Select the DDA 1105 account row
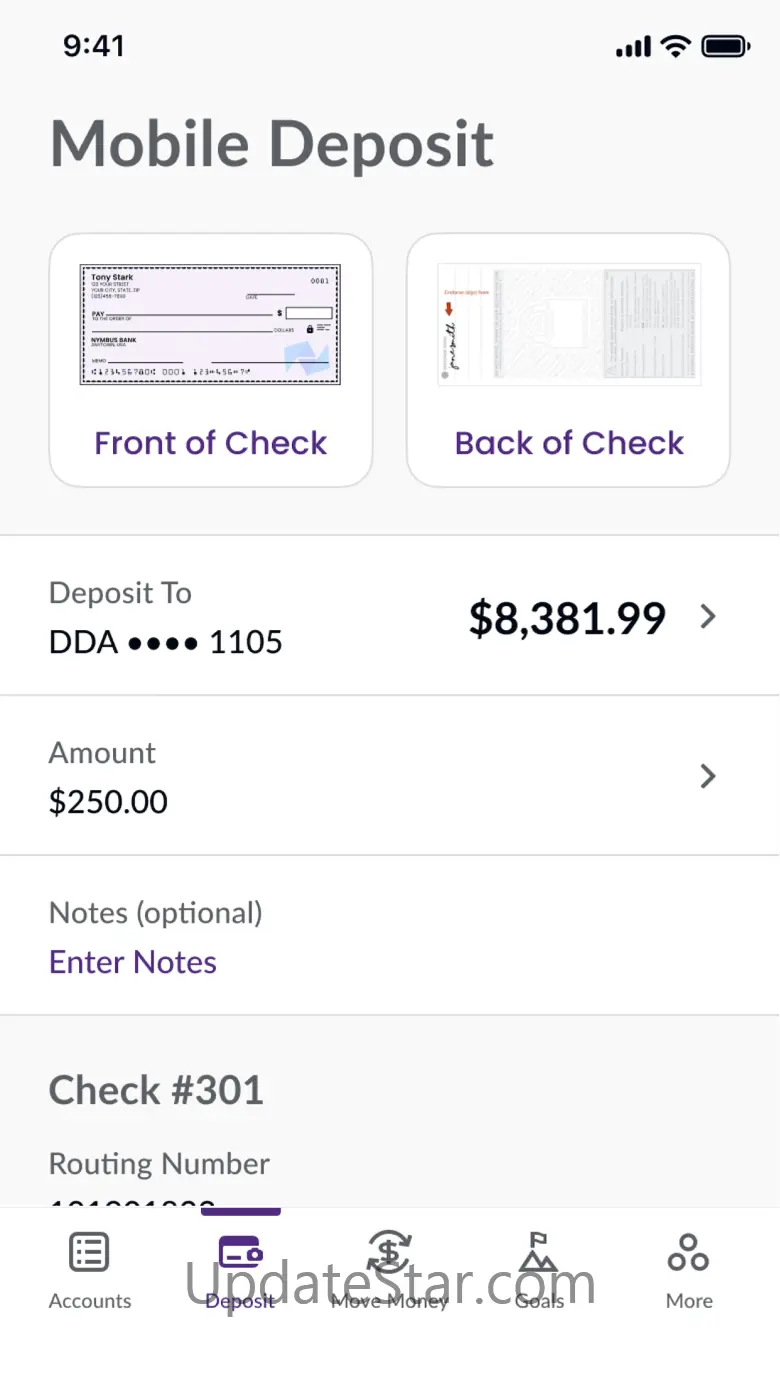 pos(390,616)
